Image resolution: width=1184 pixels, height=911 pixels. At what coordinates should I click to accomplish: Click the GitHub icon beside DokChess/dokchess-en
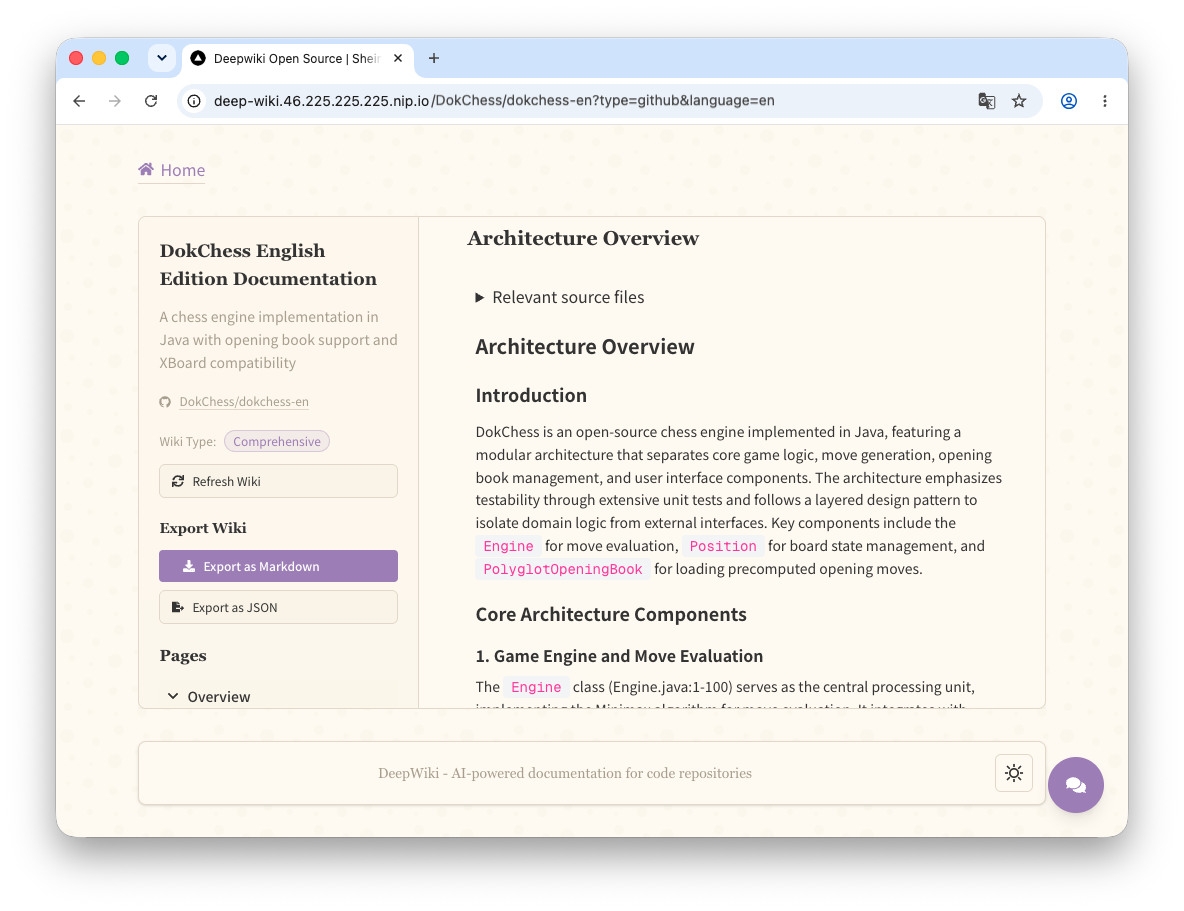[x=165, y=402]
